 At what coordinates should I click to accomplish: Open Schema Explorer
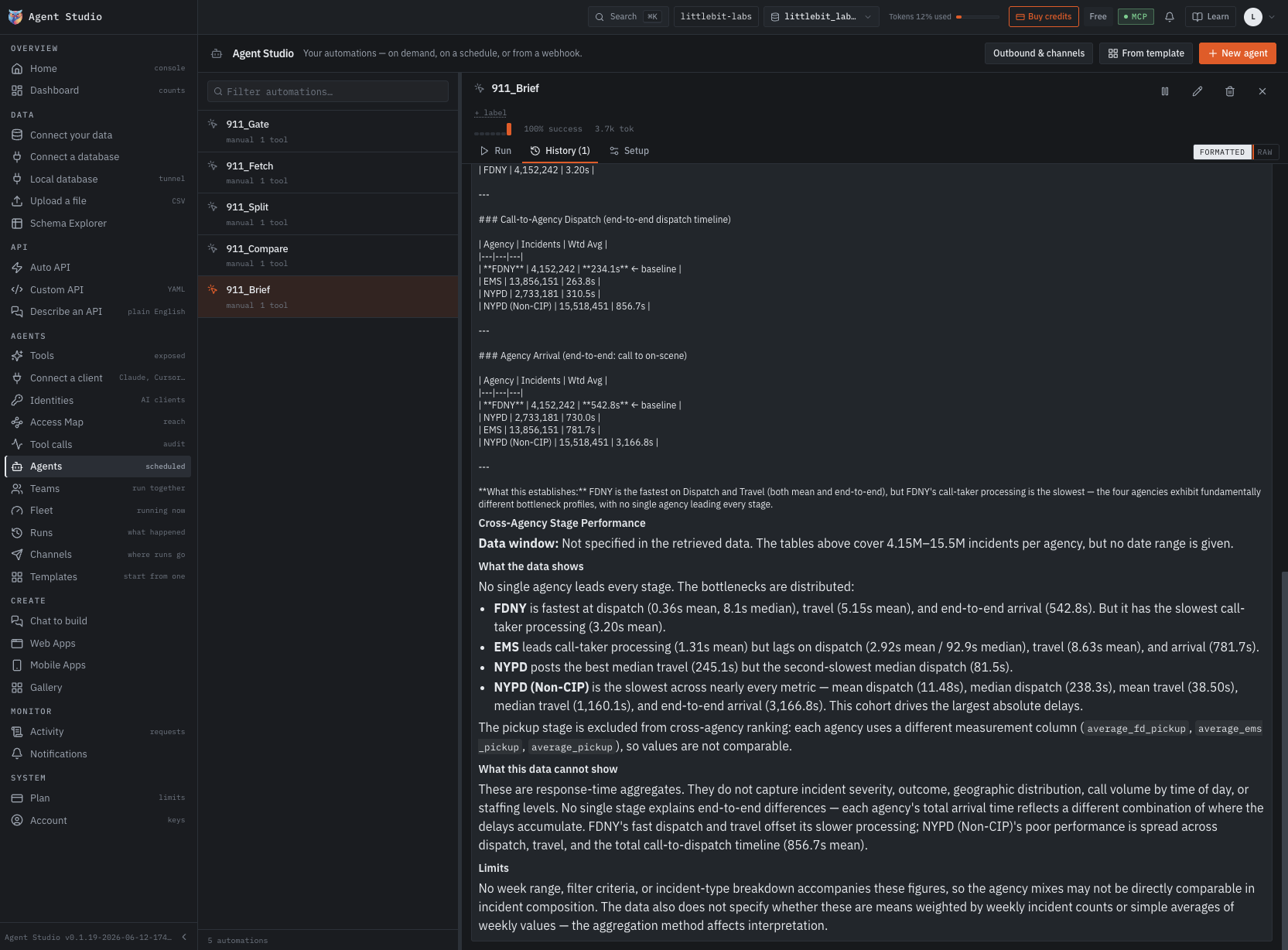tap(98, 224)
